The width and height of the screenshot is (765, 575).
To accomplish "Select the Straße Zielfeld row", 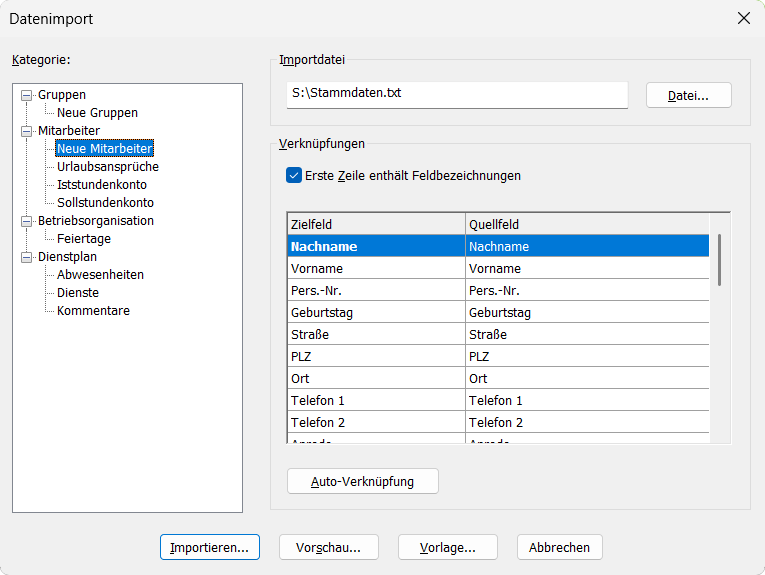I will pyautogui.click(x=376, y=334).
